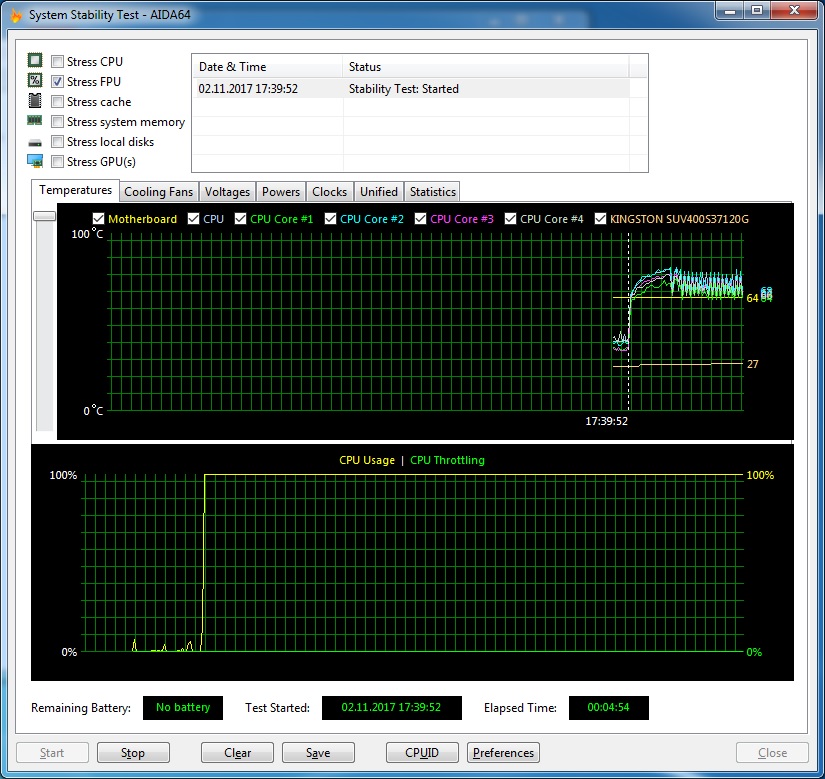
Task: Maximize the AIDA64 window
Action: pyautogui.click(x=757, y=10)
